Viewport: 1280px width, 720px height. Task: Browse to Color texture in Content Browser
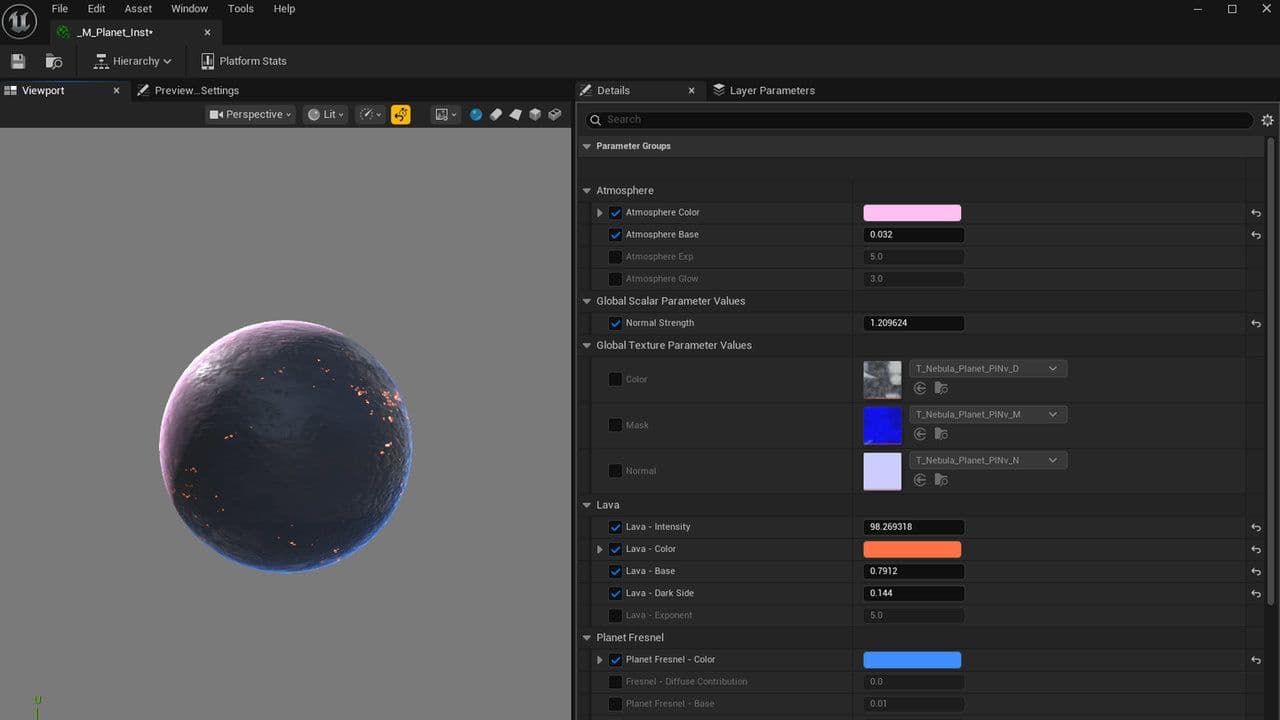click(941, 388)
